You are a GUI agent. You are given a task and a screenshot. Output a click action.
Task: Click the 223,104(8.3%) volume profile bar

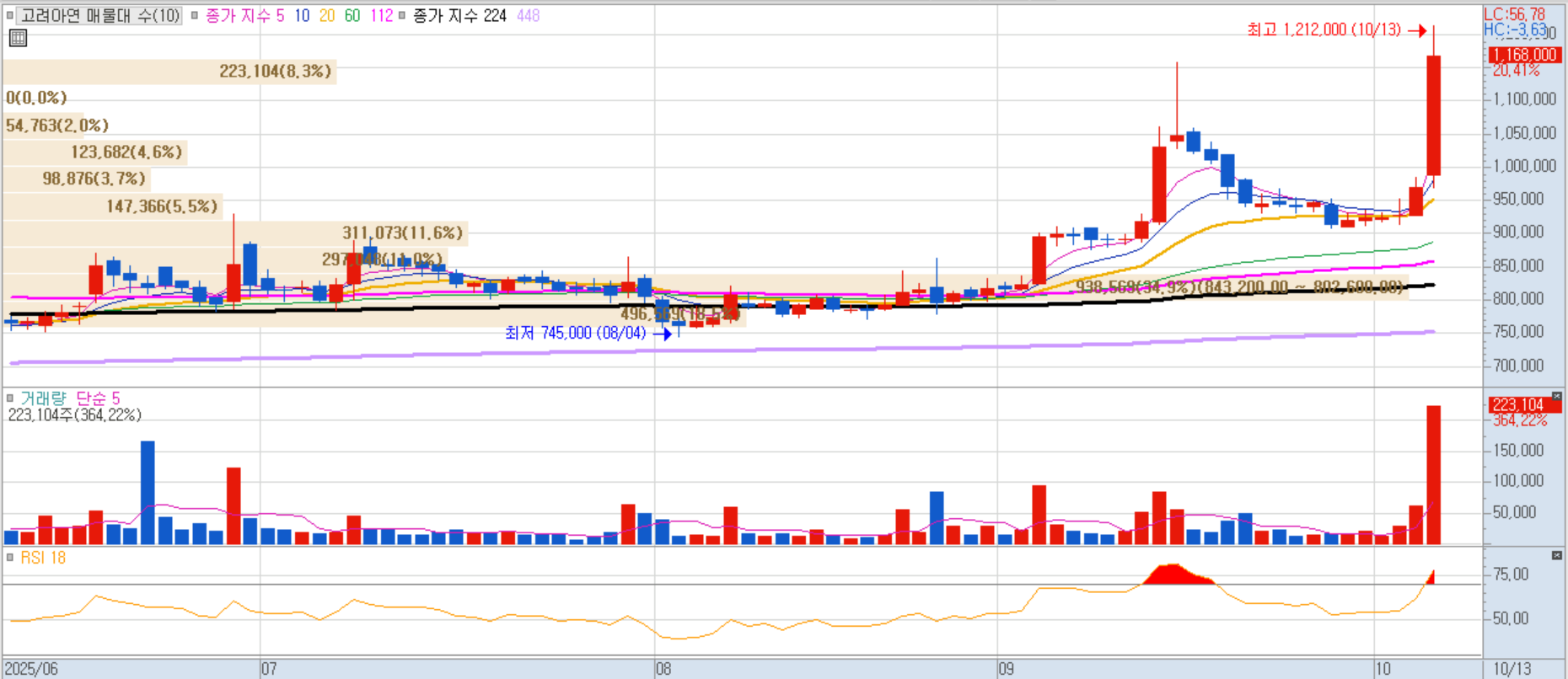169,72
